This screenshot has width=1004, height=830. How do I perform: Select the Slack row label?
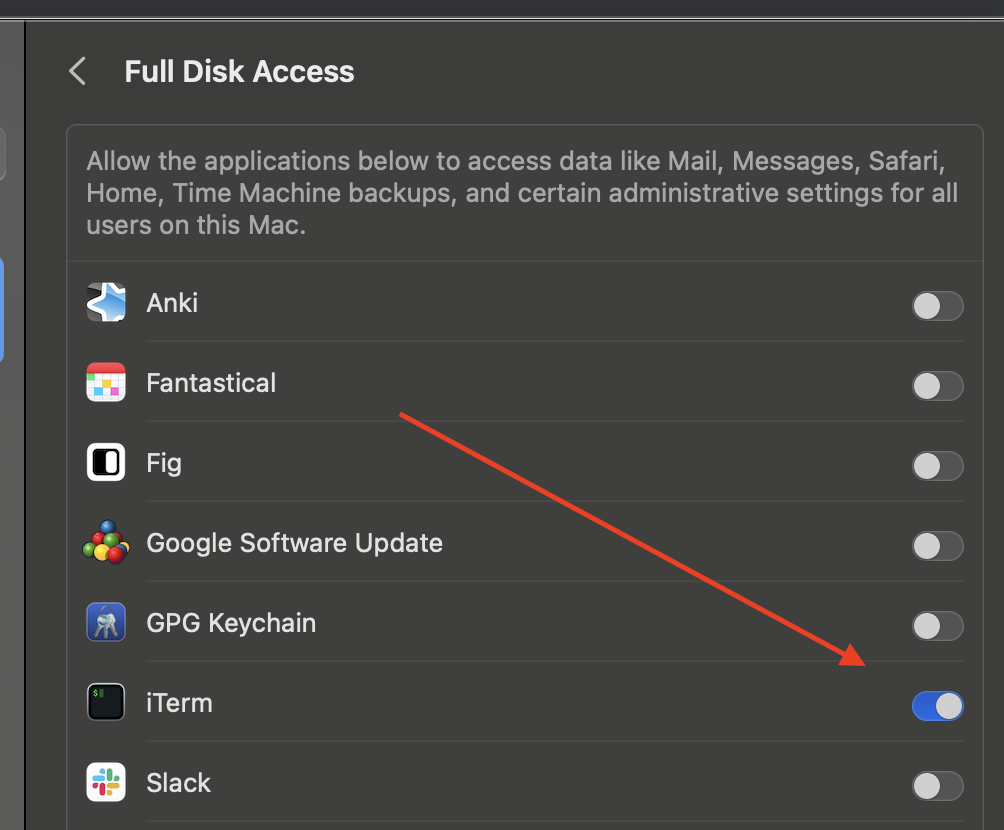click(179, 783)
